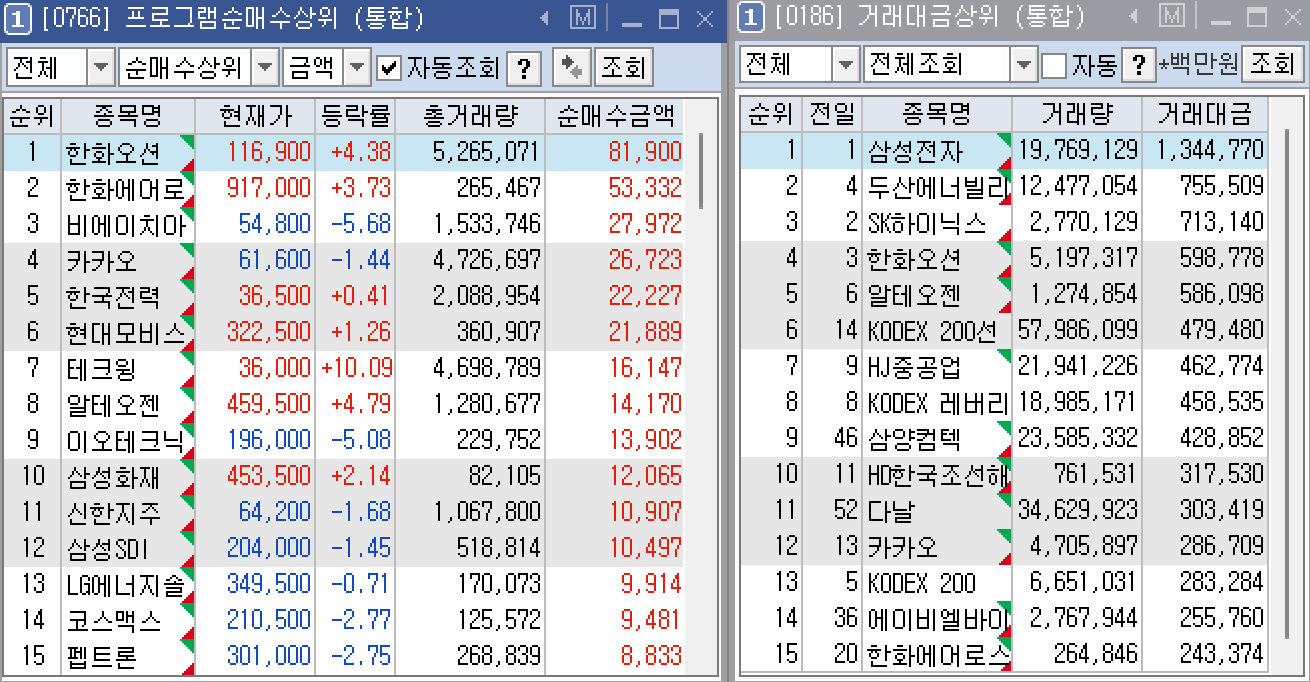Image resolution: width=1310 pixels, height=682 pixels.
Task: Sort by 총거래량 column header
Action: click(470, 115)
